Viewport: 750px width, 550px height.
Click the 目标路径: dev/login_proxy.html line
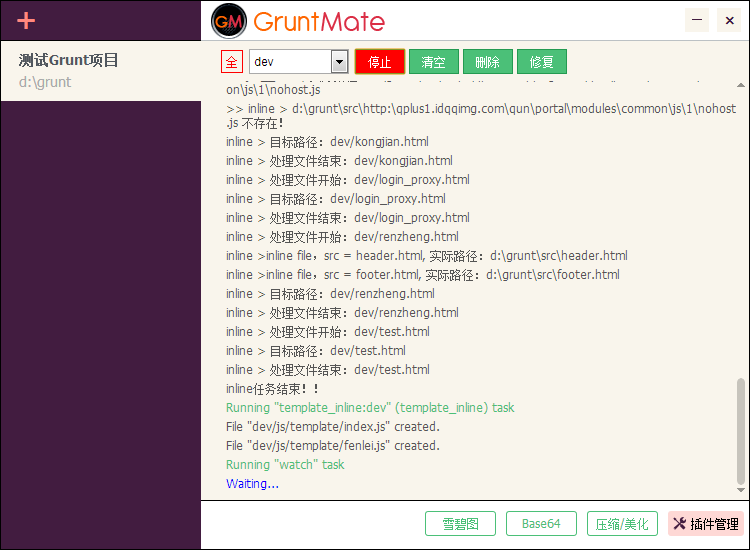336,199
